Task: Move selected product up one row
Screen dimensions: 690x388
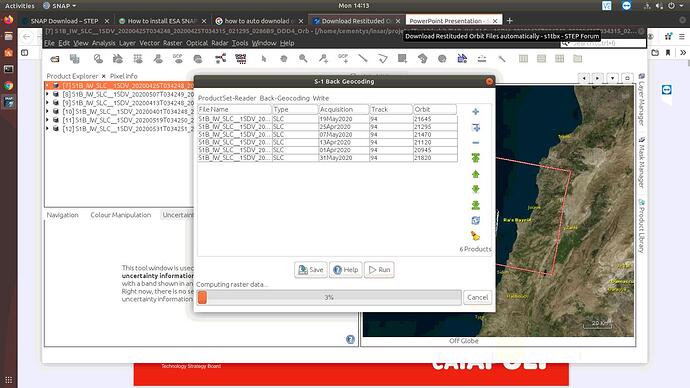Action: (x=475, y=174)
